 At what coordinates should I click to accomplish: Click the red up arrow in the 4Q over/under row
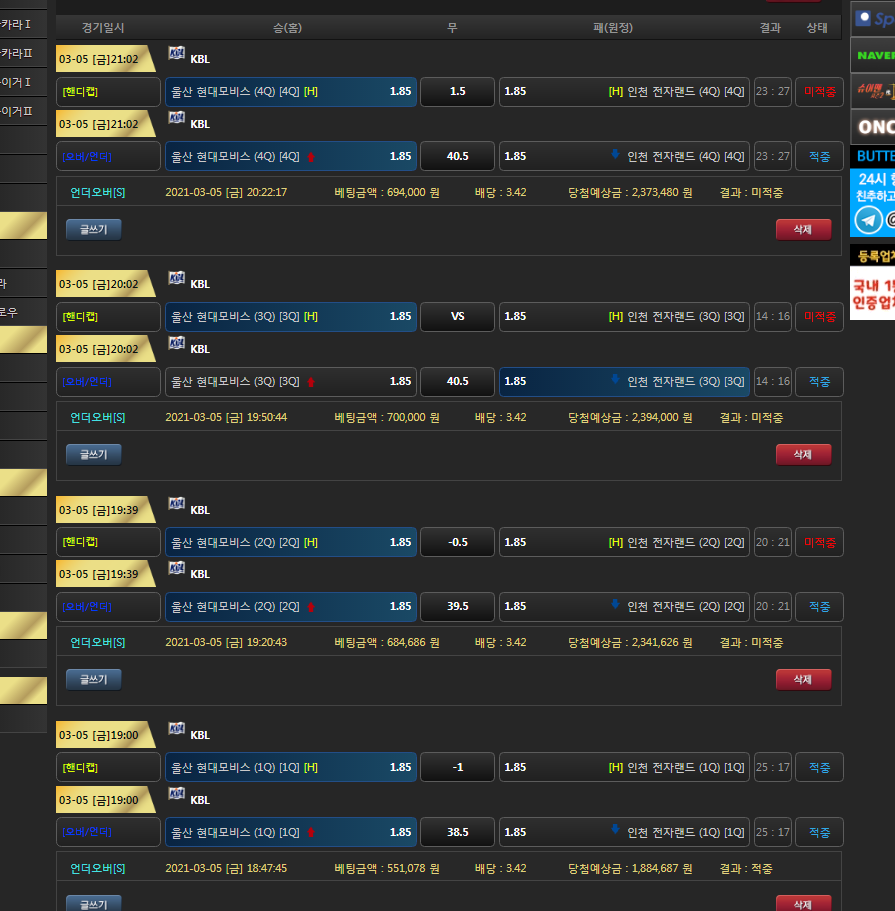click(310, 157)
